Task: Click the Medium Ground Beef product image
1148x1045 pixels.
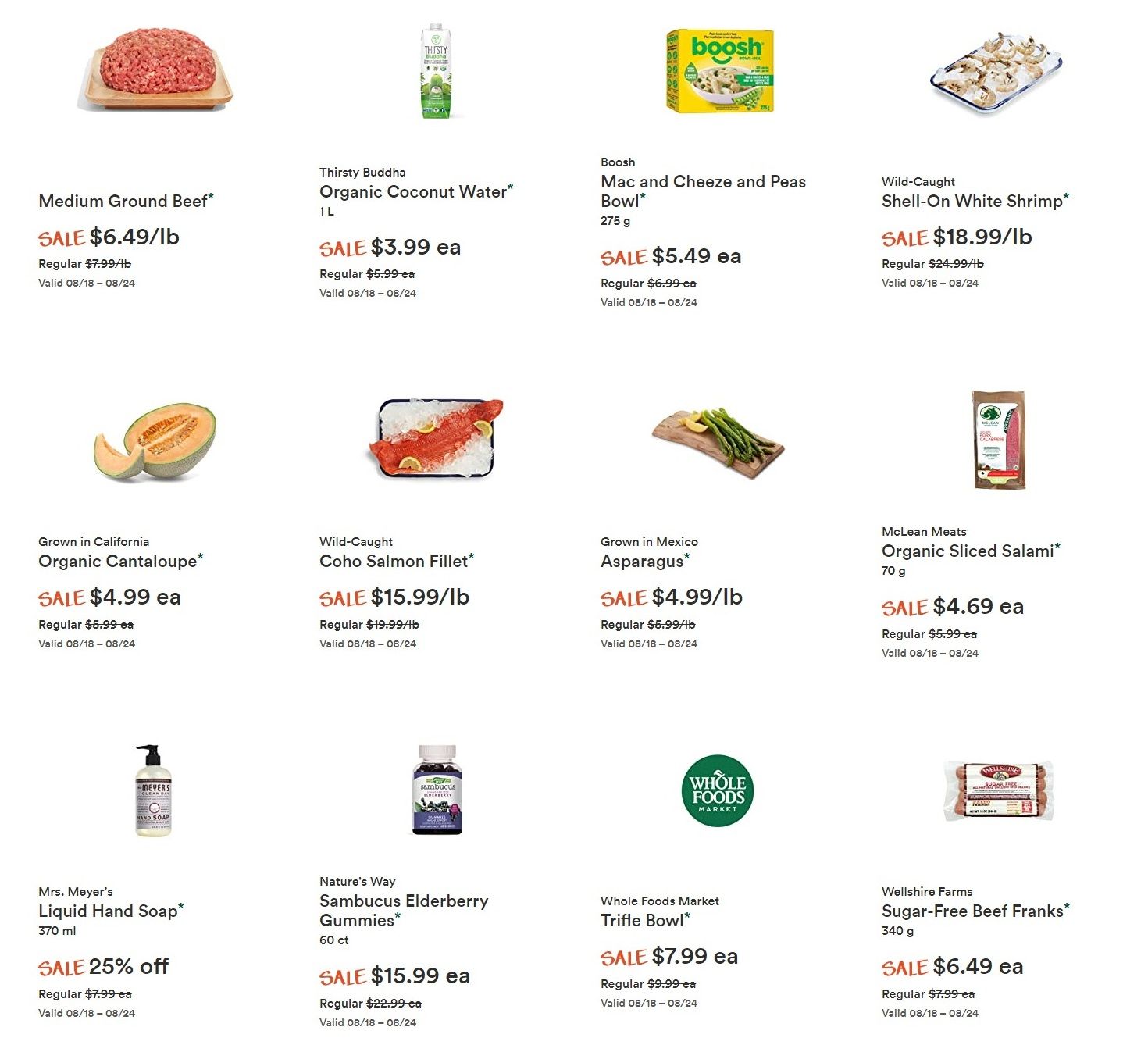Action: tap(155, 70)
